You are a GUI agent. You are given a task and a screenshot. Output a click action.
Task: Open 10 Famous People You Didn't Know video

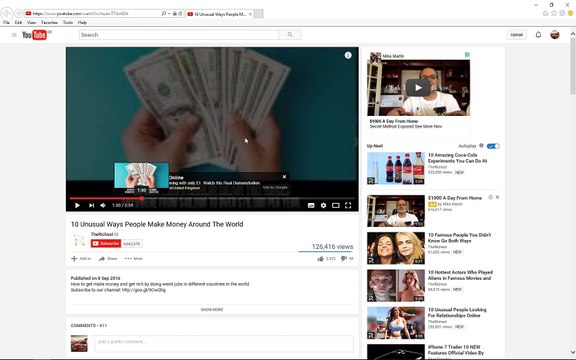click(459, 238)
